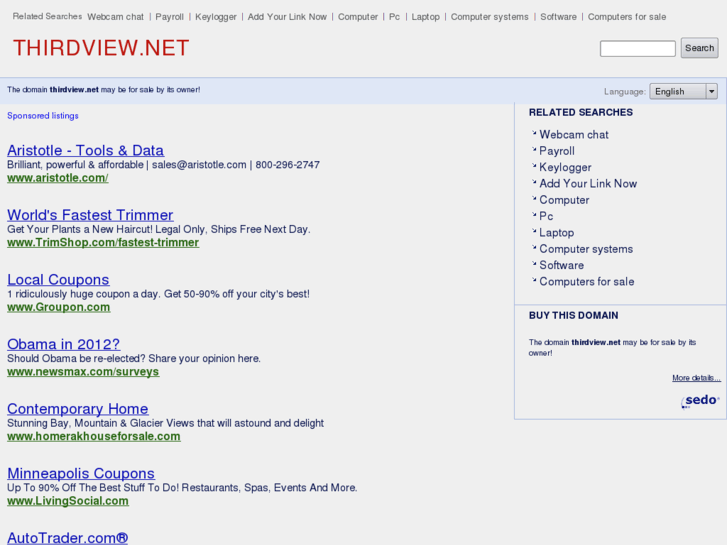The image size is (727, 545).
Task: Click 'Up To 90% Off' description text
Action: pyautogui.click(x=182, y=487)
